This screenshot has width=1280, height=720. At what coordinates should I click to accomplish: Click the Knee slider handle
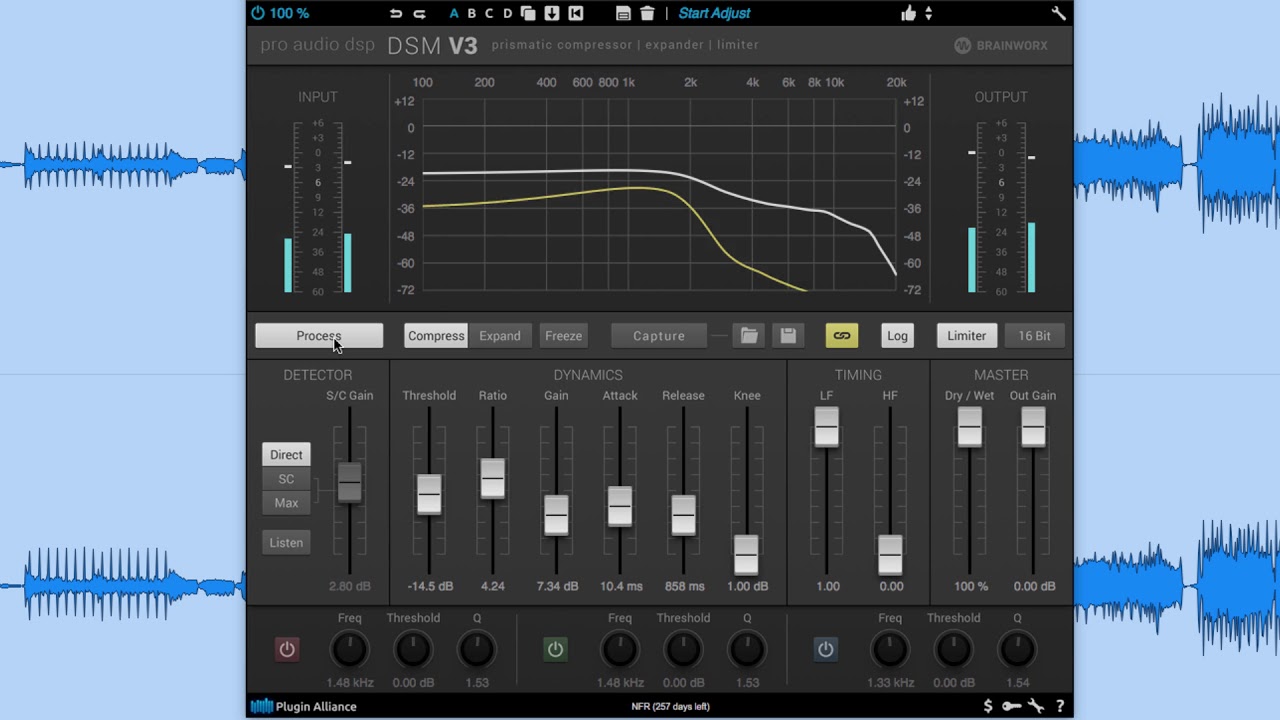[x=746, y=554]
